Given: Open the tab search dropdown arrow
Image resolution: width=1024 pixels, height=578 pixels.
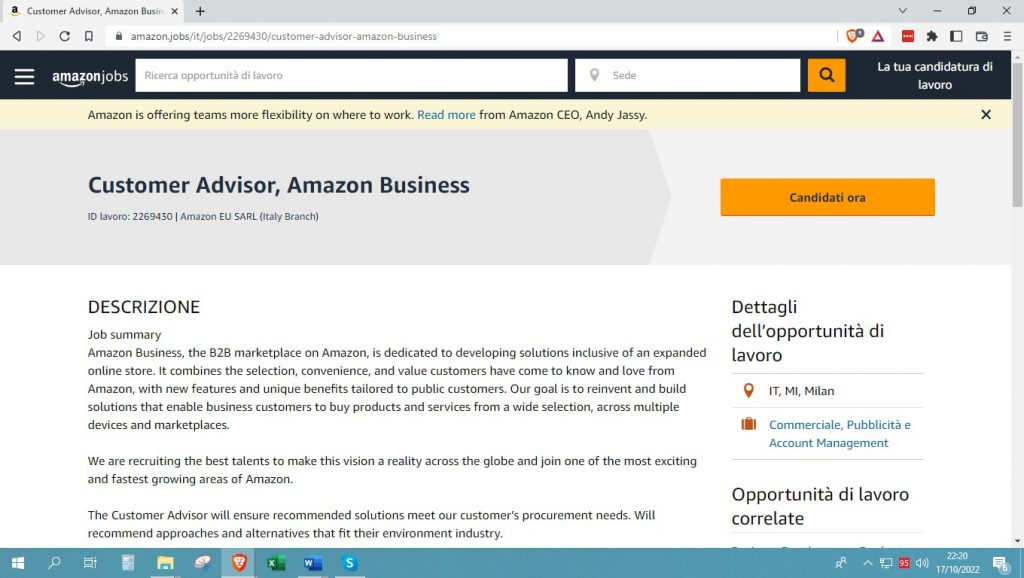Looking at the screenshot, I should click(903, 11).
